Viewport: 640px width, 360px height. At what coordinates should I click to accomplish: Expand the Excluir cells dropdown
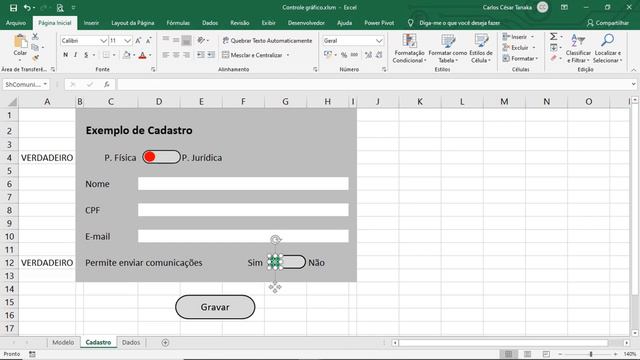tap(533, 48)
